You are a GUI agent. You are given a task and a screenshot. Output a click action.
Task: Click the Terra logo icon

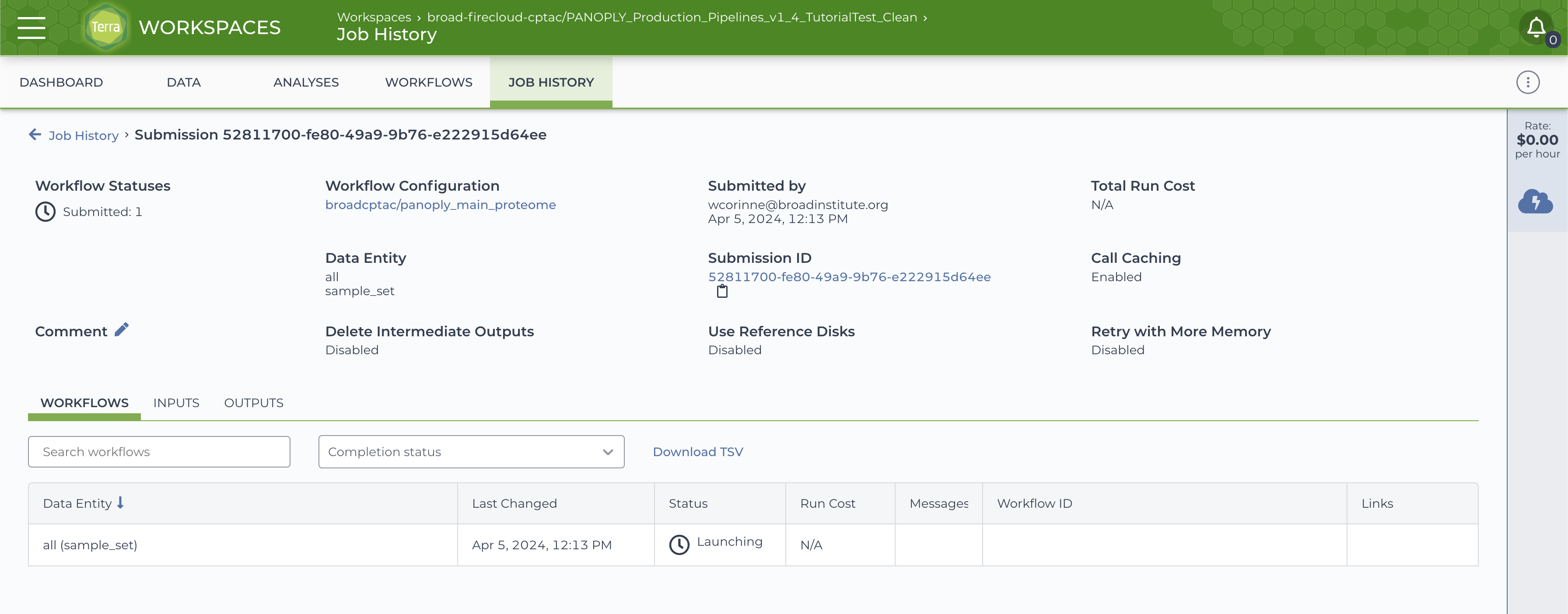click(106, 28)
